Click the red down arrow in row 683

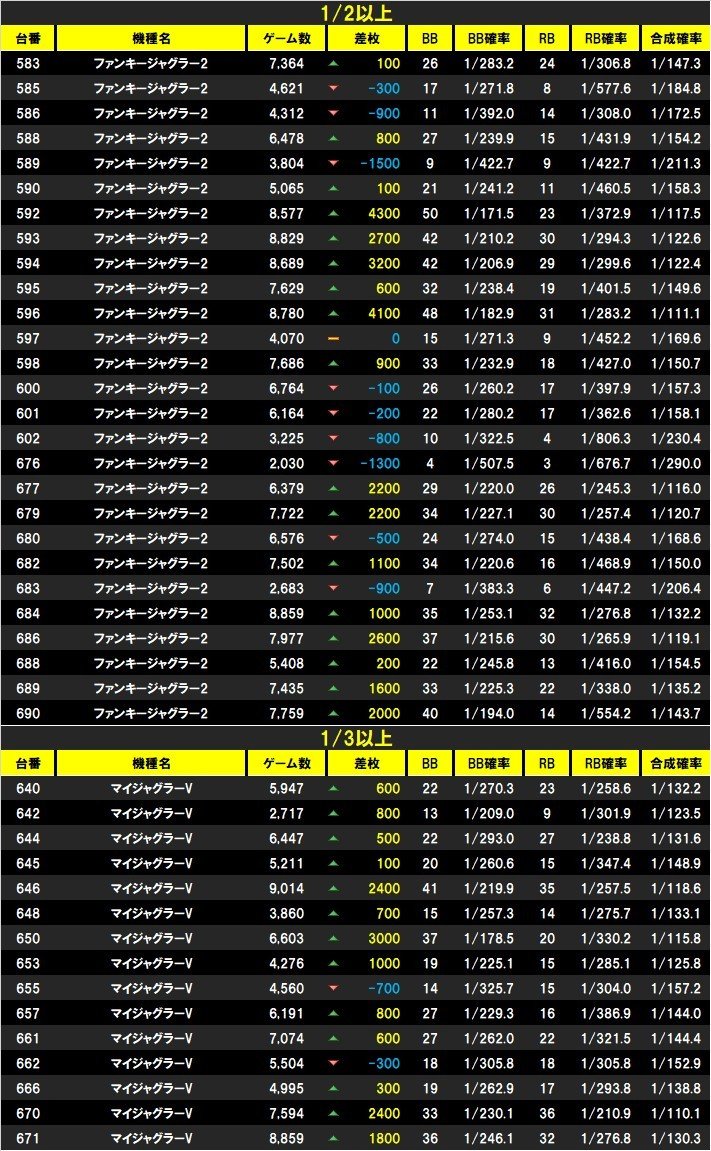pos(334,588)
